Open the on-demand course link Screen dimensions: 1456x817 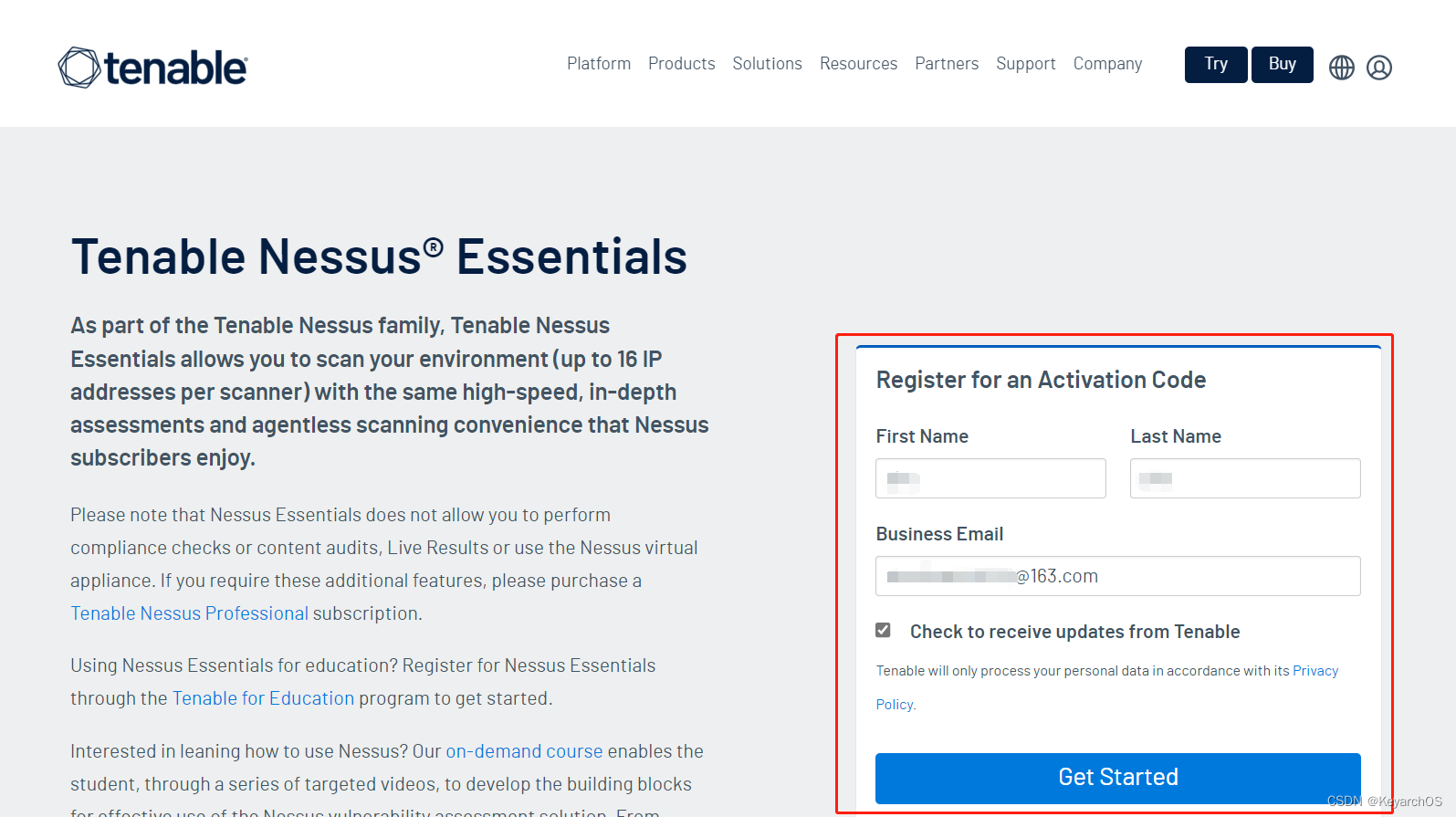pyautogui.click(x=524, y=751)
